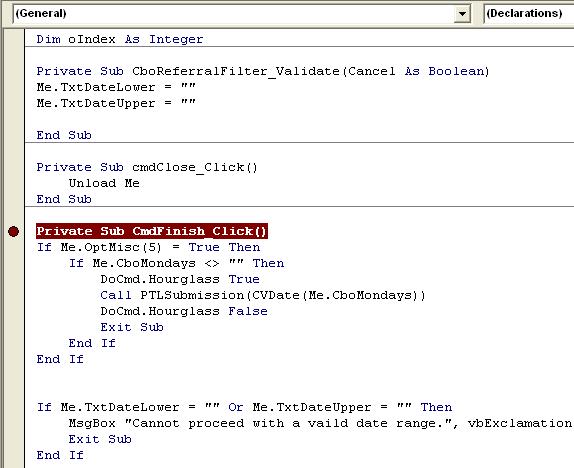Click inside the (General) combo box text
Image resolution: width=574 pixels, height=468 pixels.
[x=233, y=14]
